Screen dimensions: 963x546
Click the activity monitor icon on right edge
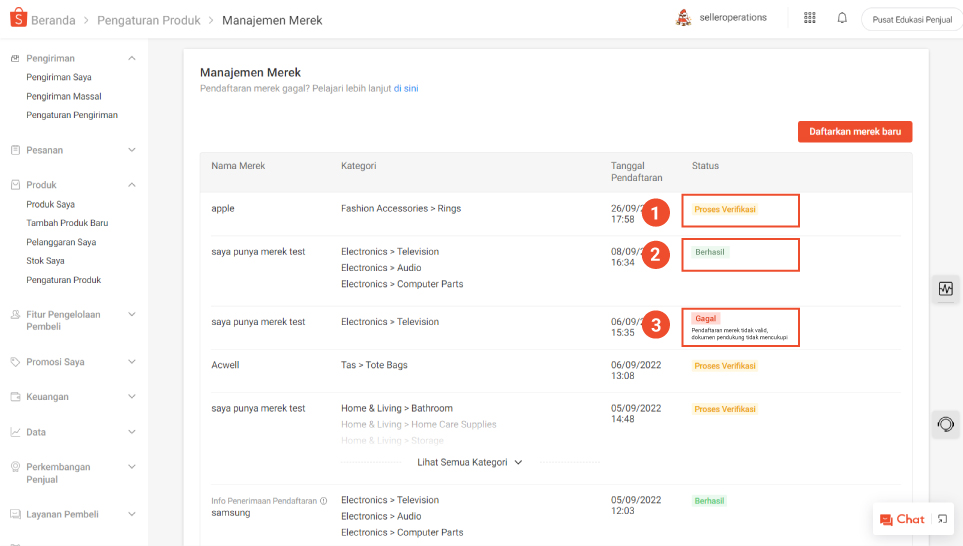click(946, 289)
